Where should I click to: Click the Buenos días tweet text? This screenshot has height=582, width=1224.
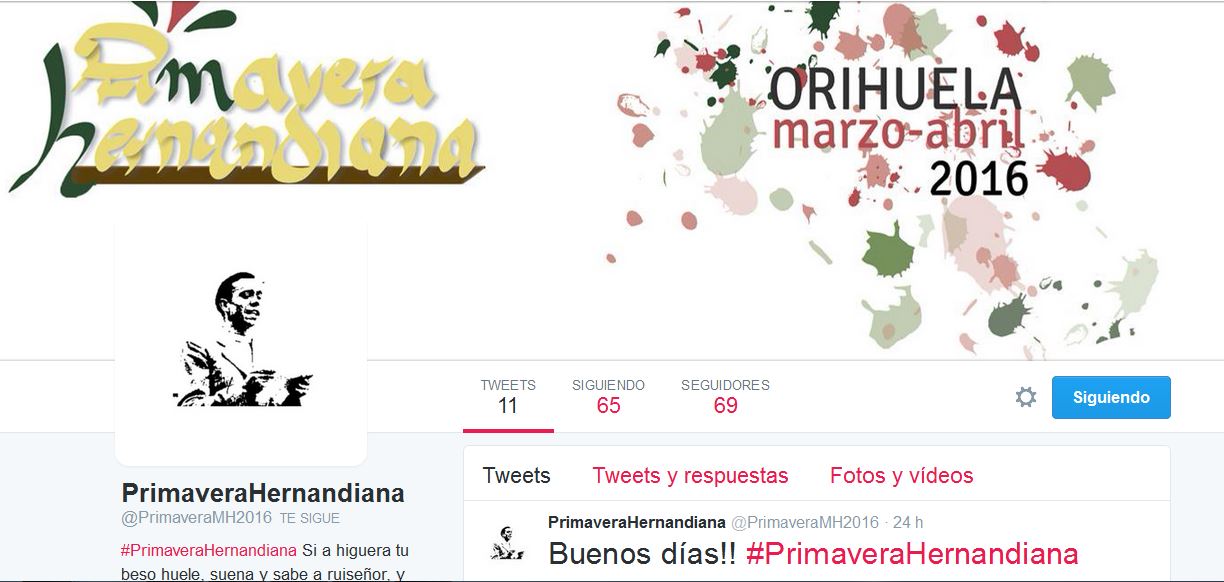(x=642, y=553)
